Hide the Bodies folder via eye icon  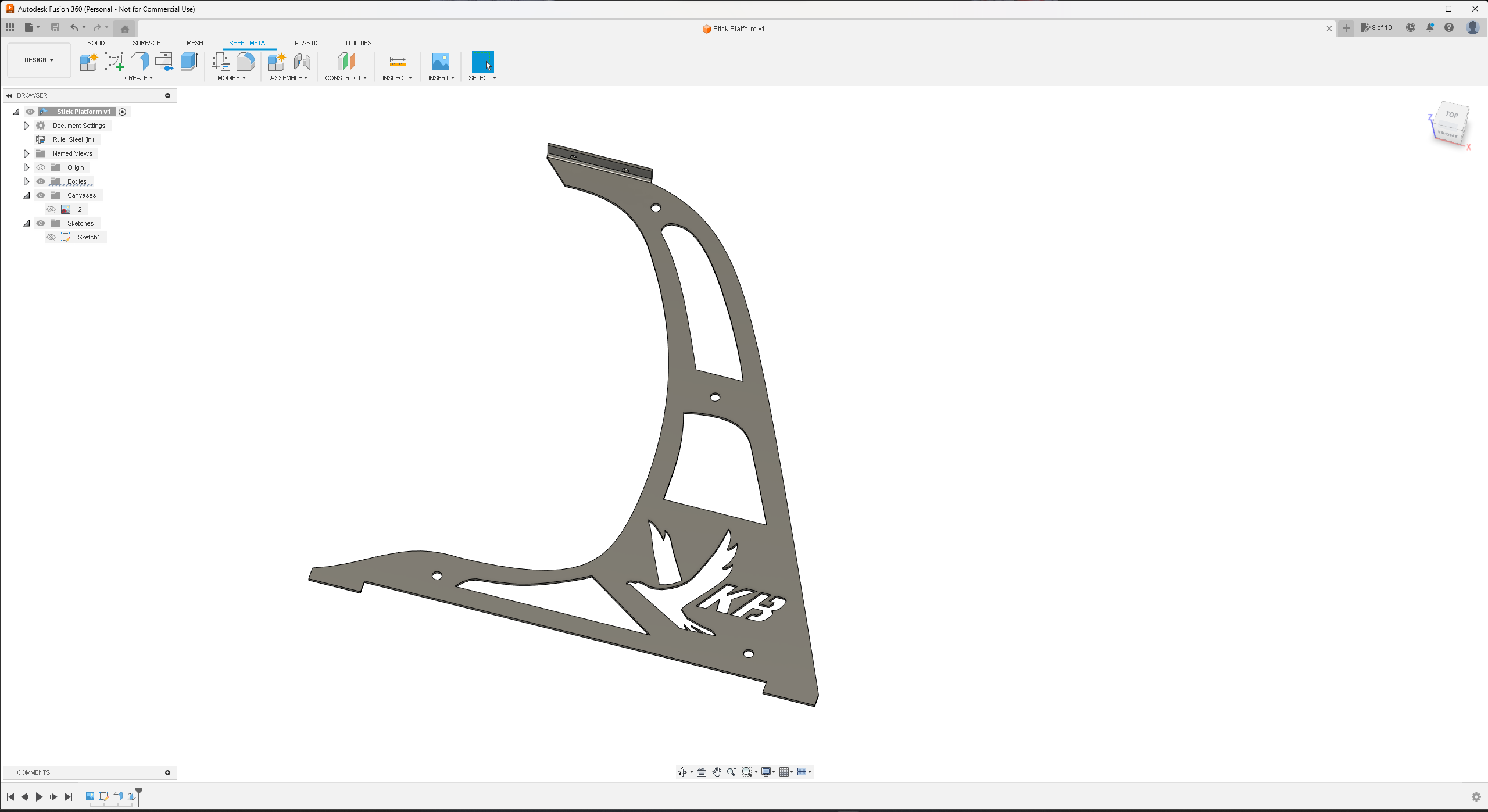click(41, 181)
